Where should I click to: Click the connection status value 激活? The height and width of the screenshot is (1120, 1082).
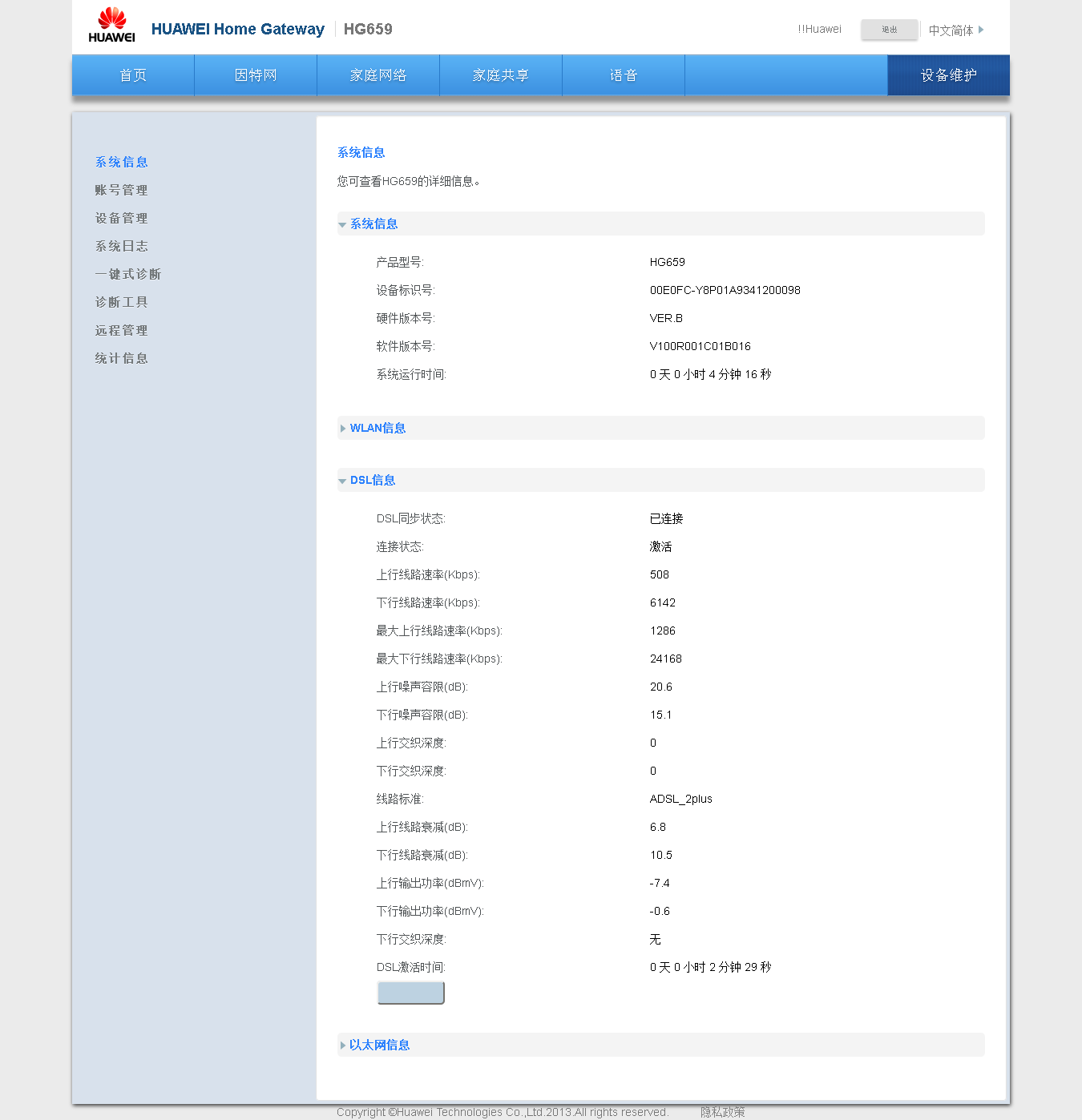pos(661,546)
